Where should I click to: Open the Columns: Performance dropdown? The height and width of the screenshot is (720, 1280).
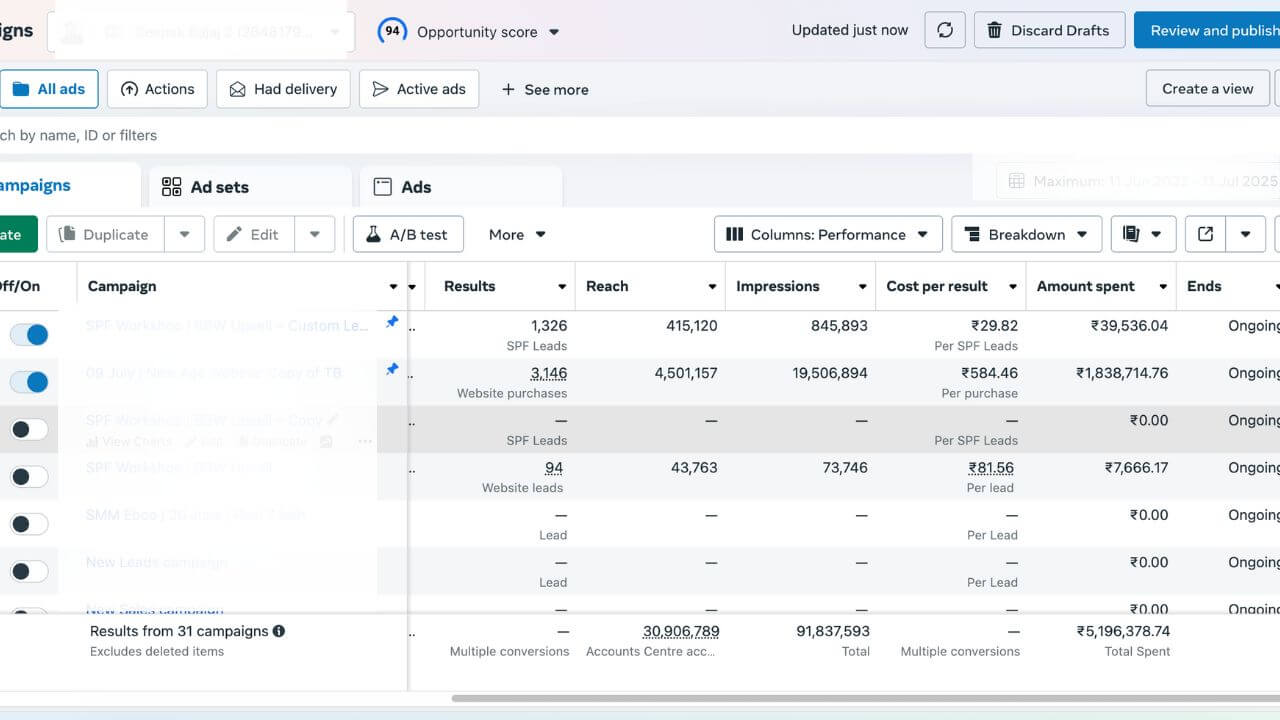828,234
